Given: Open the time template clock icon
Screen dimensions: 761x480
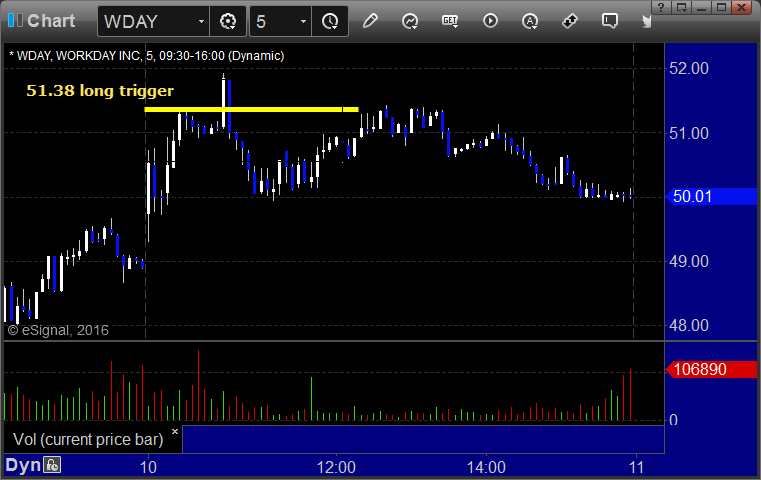Looking at the screenshot, I should coord(330,21).
